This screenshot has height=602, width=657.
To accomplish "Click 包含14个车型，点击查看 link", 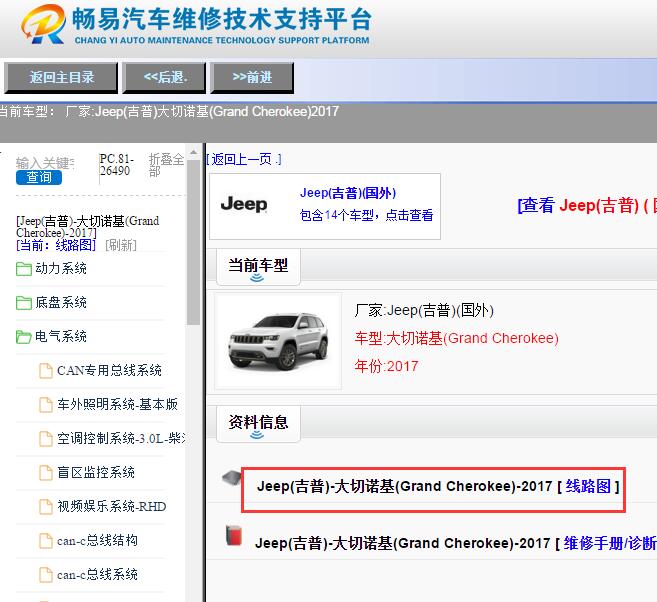I will tap(366, 215).
